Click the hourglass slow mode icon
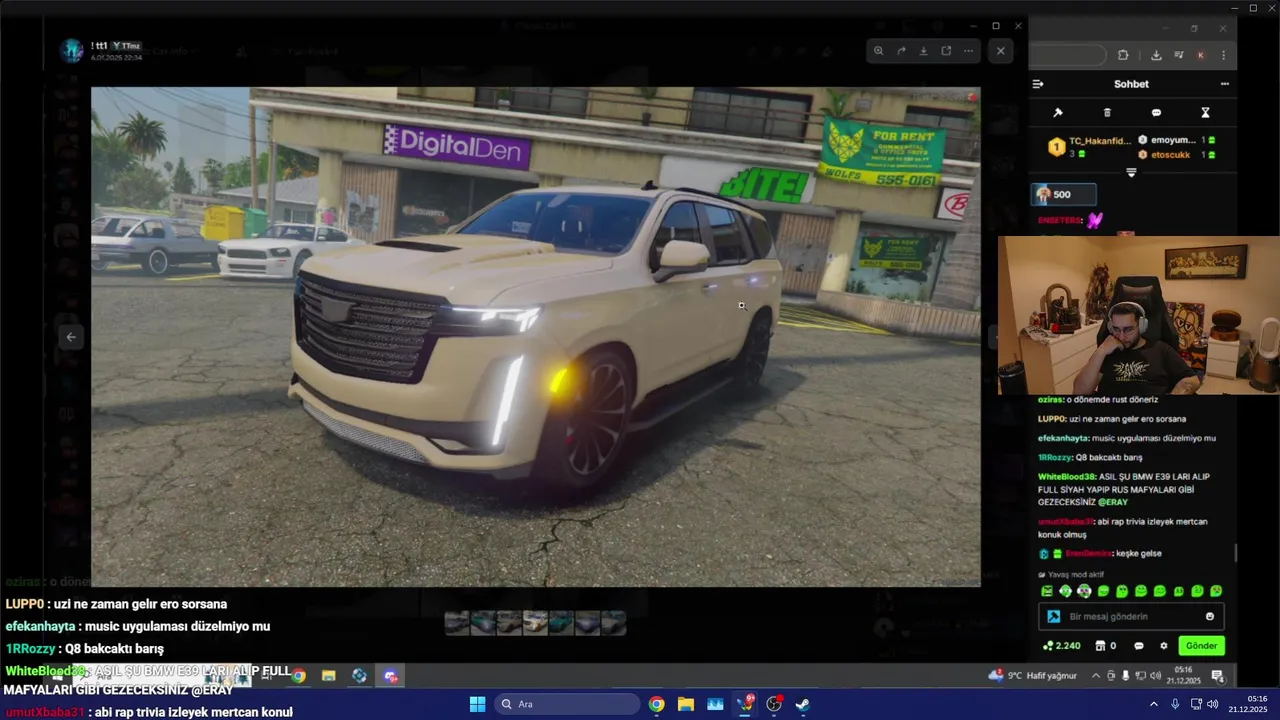 coord(1205,113)
